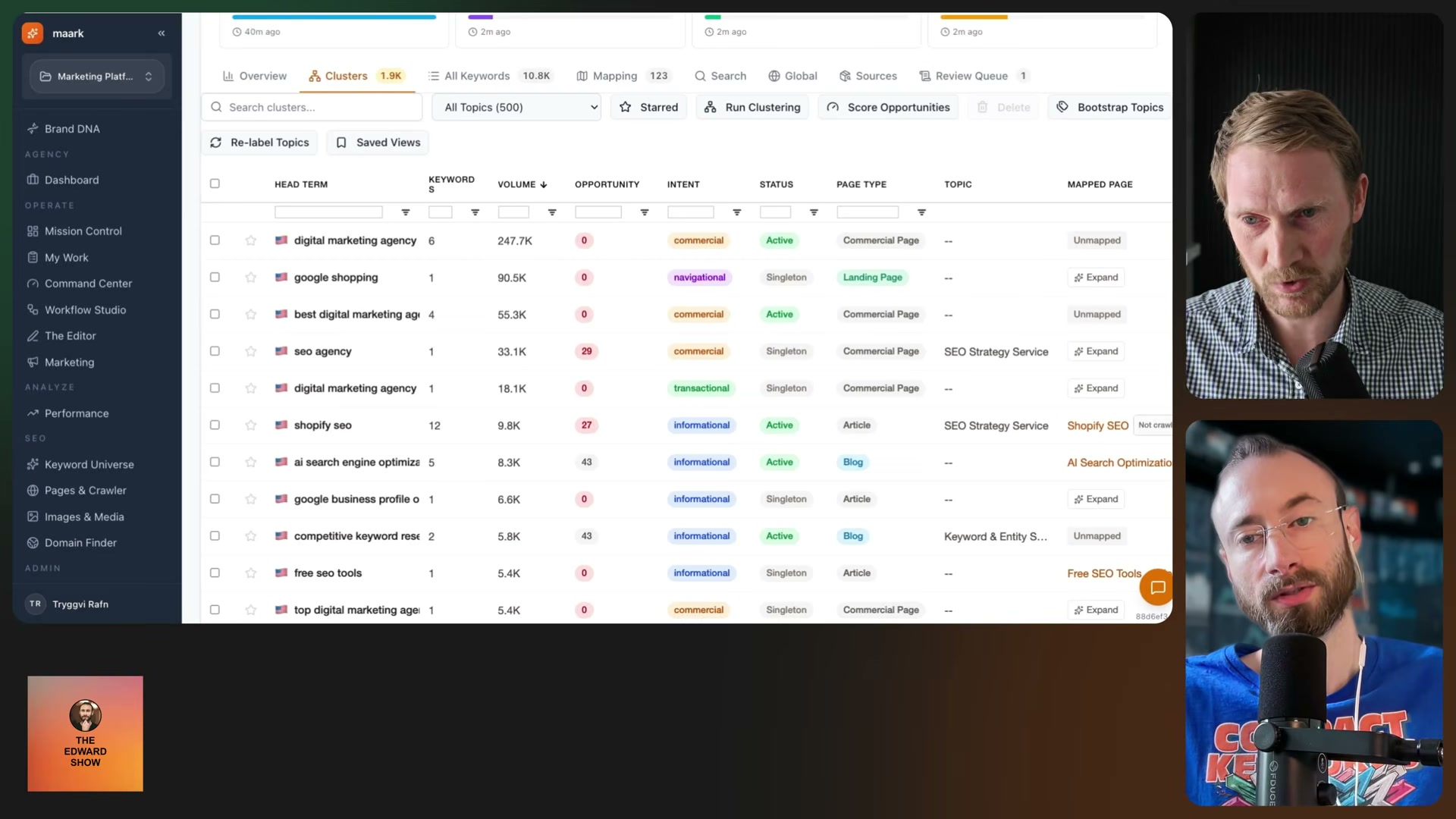Open Mission Control in sidebar
Image resolution: width=1456 pixels, height=819 pixels.
(83, 231)
